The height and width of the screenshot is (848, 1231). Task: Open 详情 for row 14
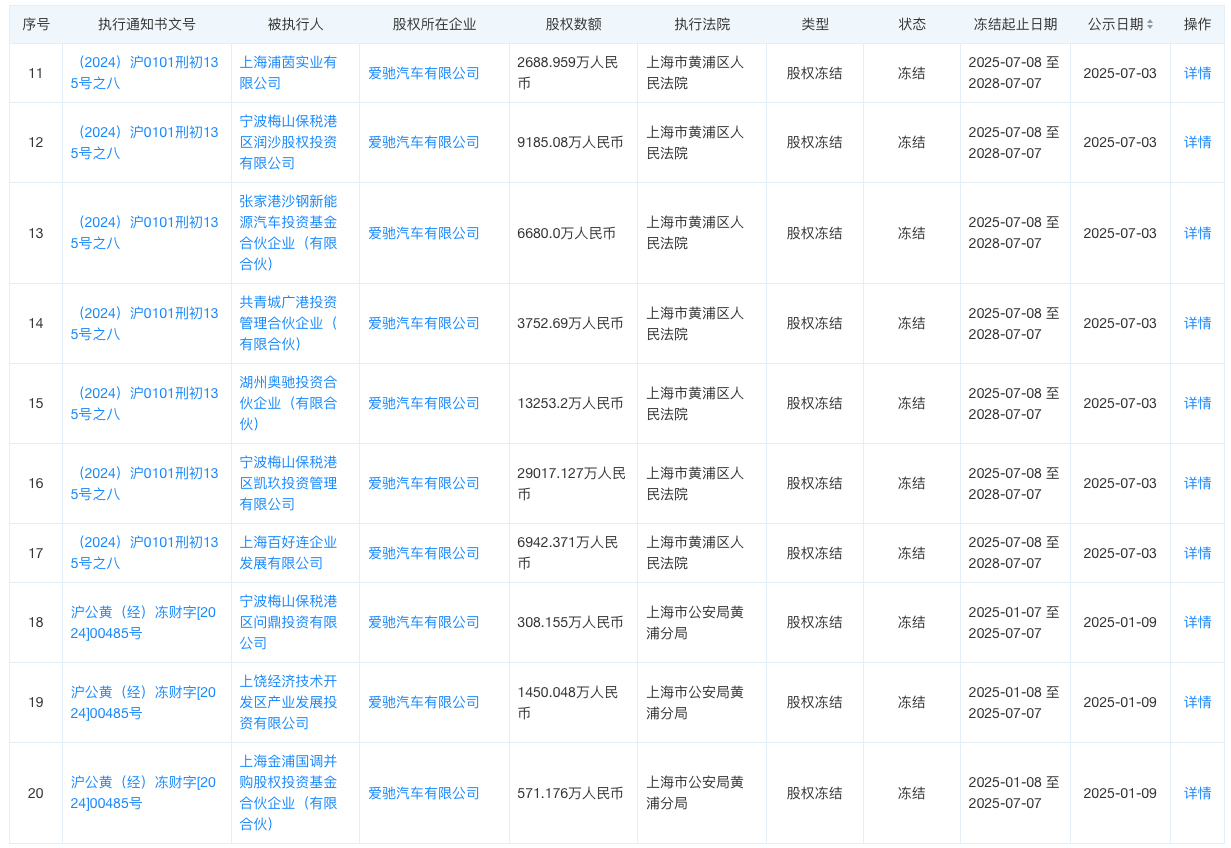pyautogui.click(x=1197, y=323)
